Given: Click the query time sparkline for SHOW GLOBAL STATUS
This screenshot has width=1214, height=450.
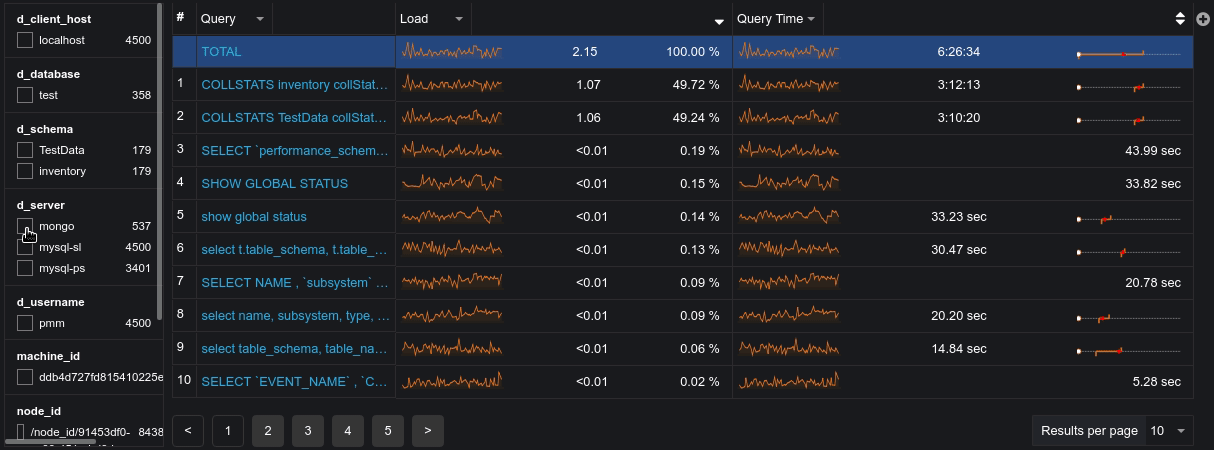Looking at the screenshot, I should click(x=788, y=184).
